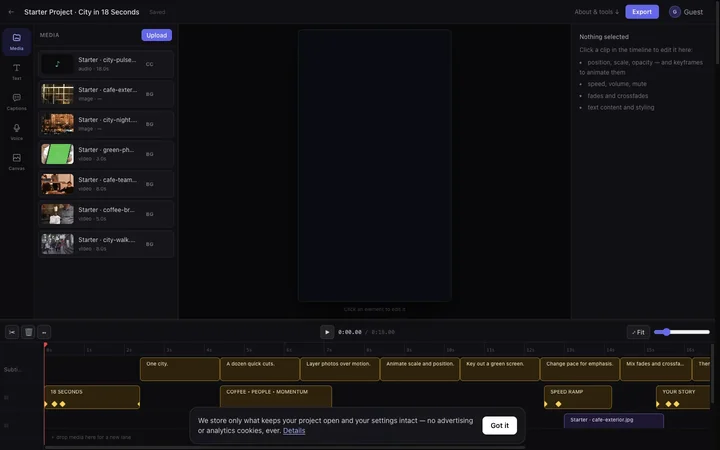Click the 'drop media here for a new lane' area
The image size is (720, 450).
point(91,437)
